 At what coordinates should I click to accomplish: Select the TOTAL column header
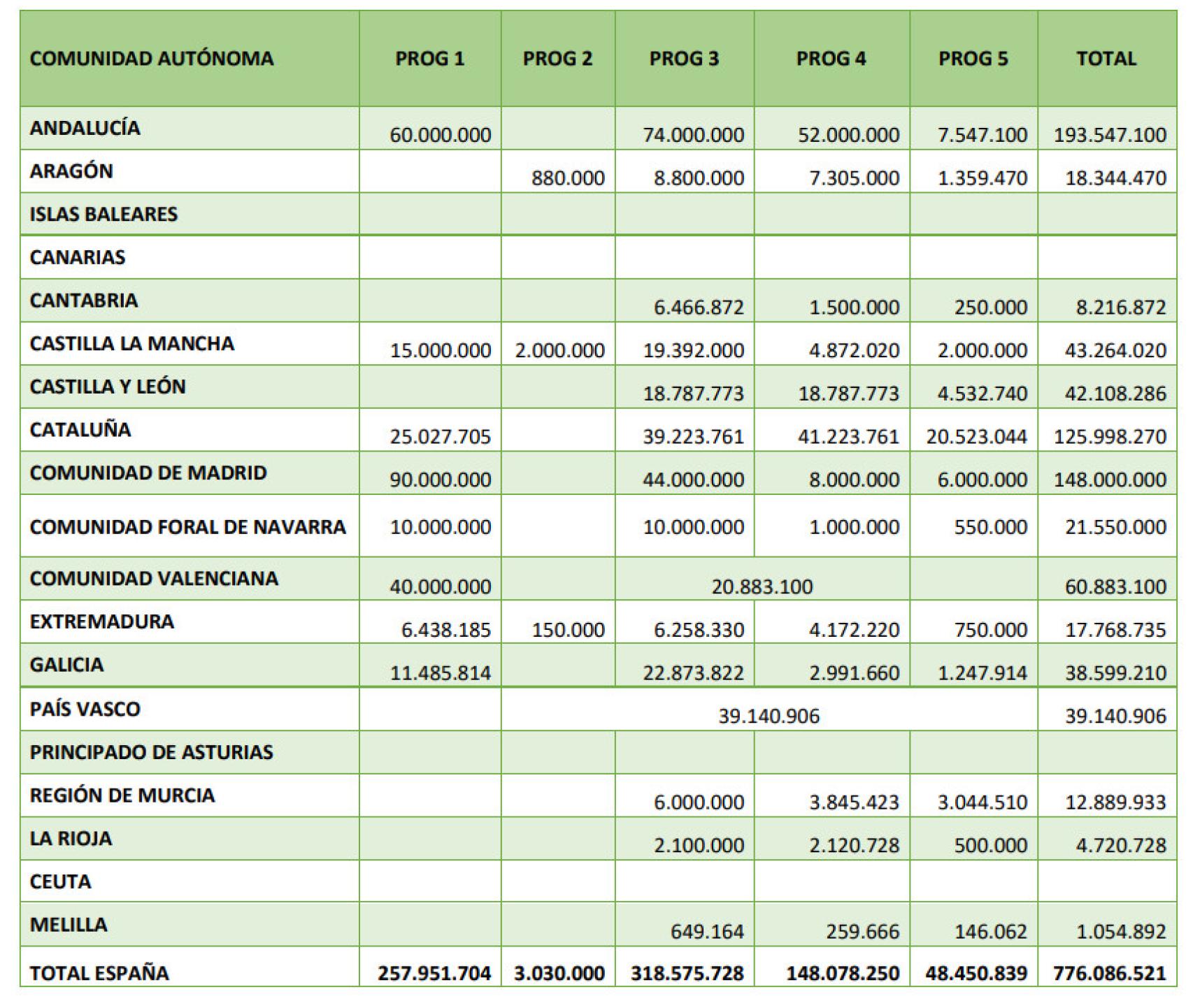(x=1106, y=59)
